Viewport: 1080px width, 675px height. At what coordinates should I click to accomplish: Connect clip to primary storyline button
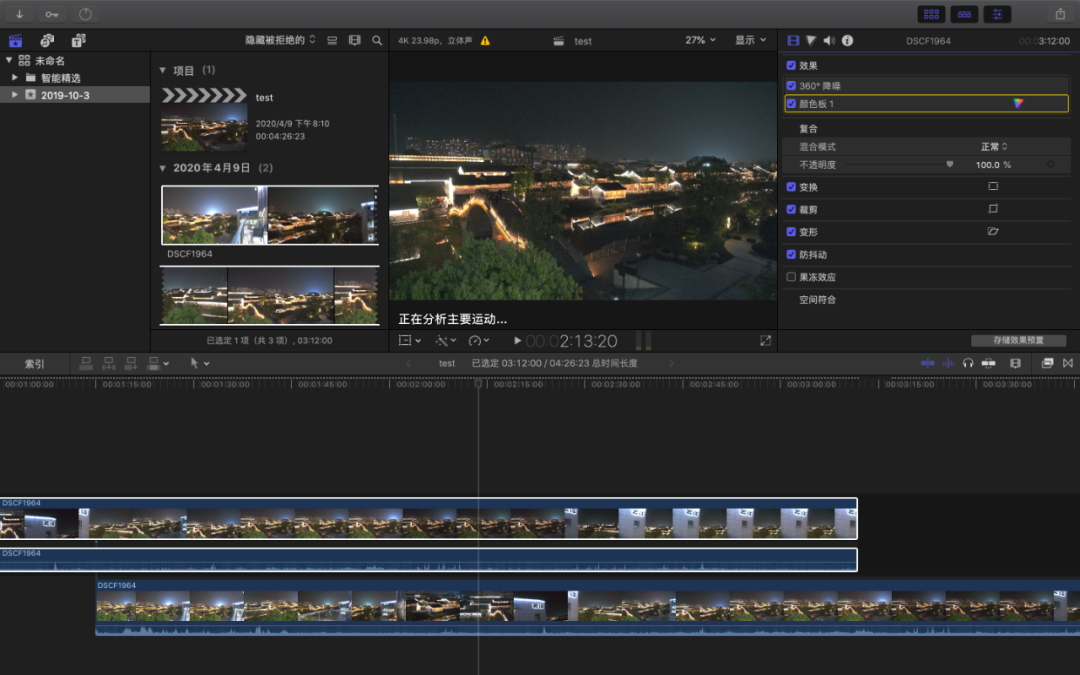(86, 363)
